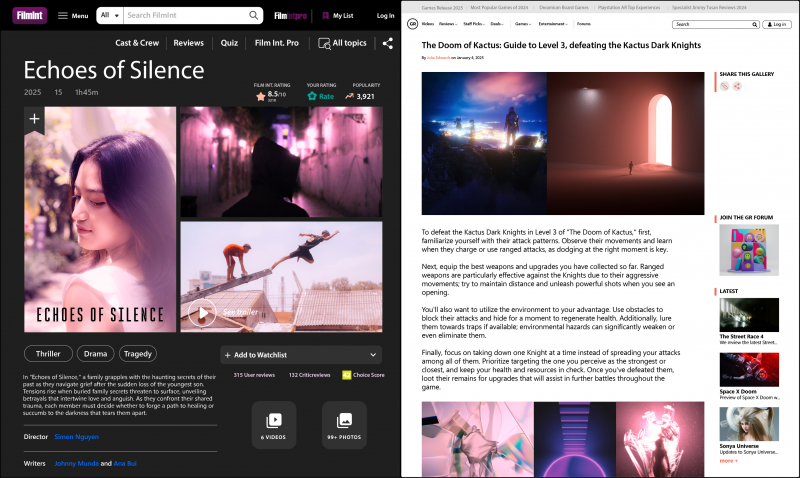Open the 6 Videos gallery
This screenshot has height=478, width=800.
coord(274,424)
